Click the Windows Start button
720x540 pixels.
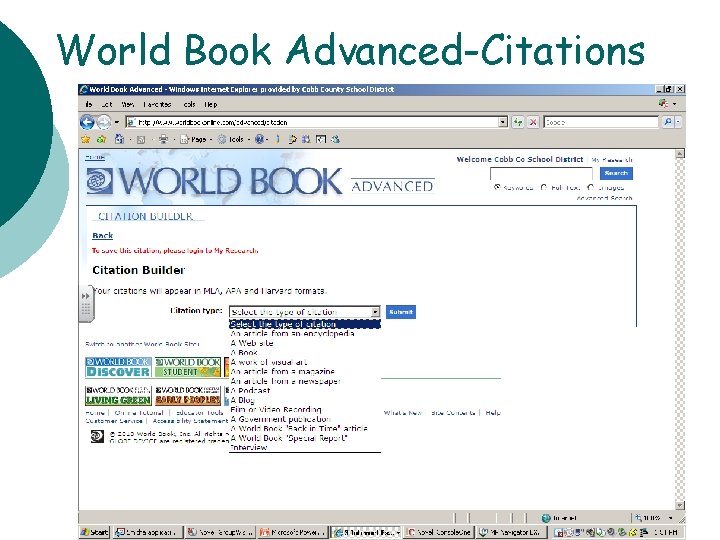click(94, 532)
